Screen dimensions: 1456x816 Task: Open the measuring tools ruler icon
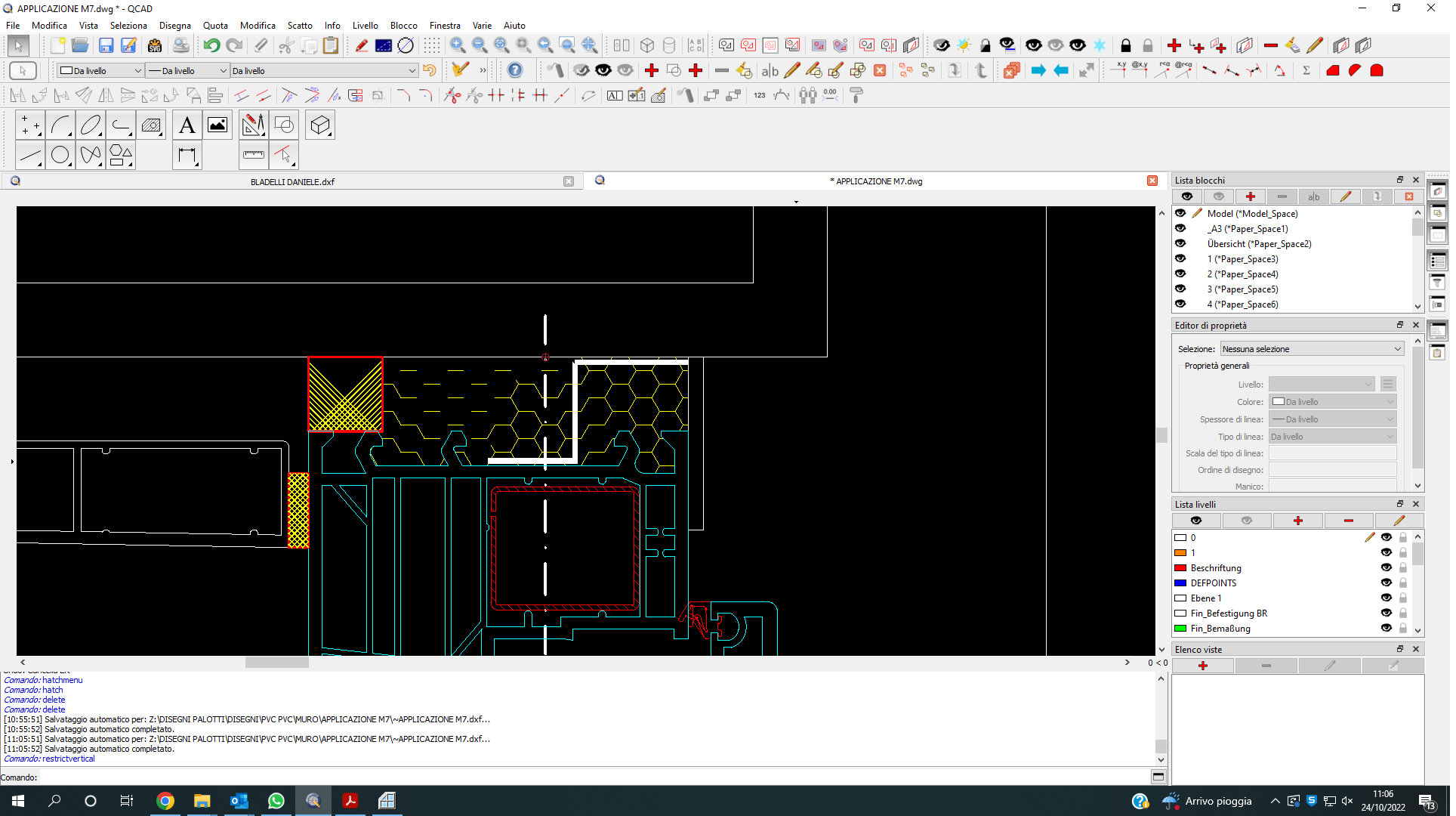pos(254,156)
